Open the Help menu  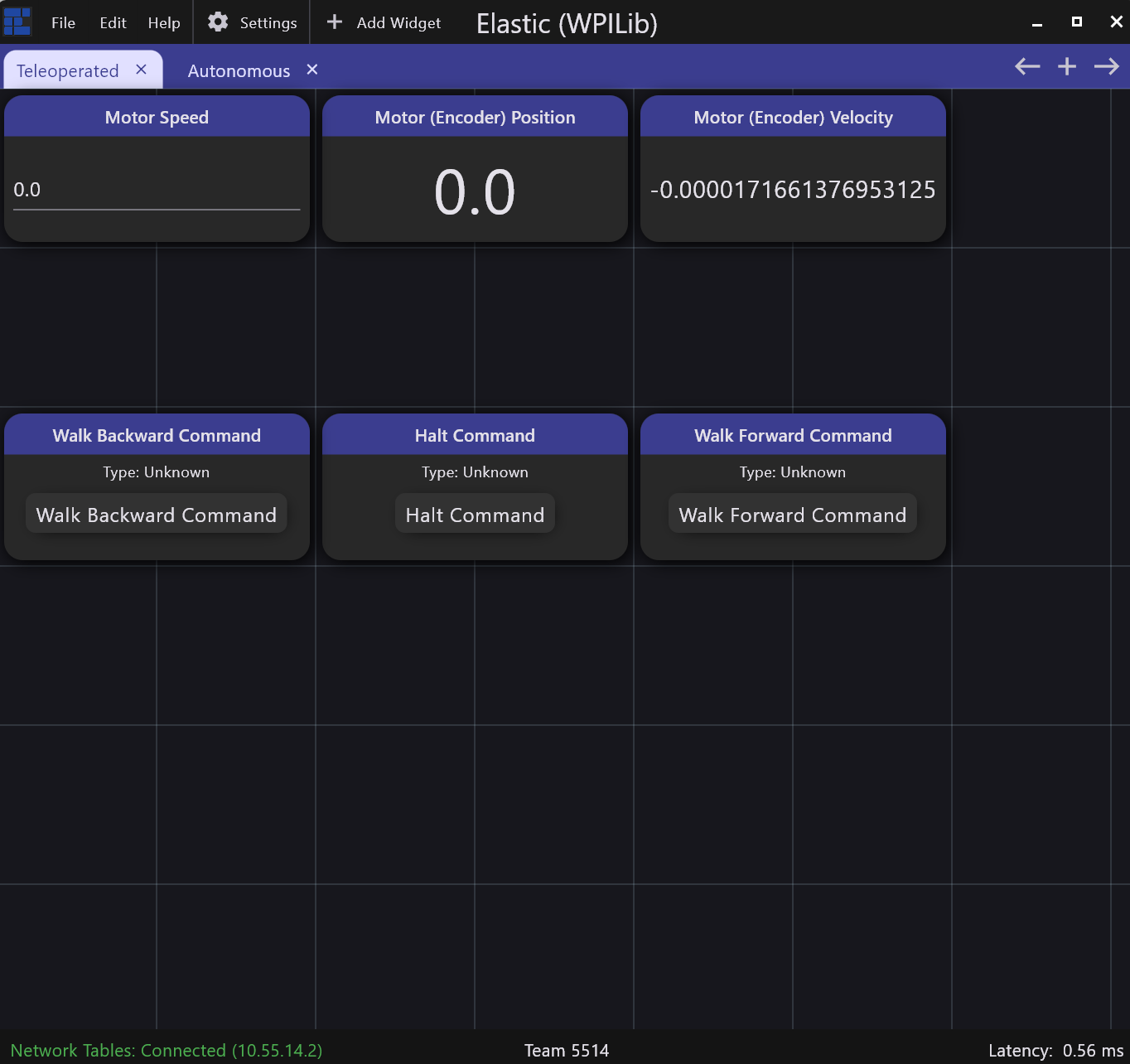tap(164, 23)
